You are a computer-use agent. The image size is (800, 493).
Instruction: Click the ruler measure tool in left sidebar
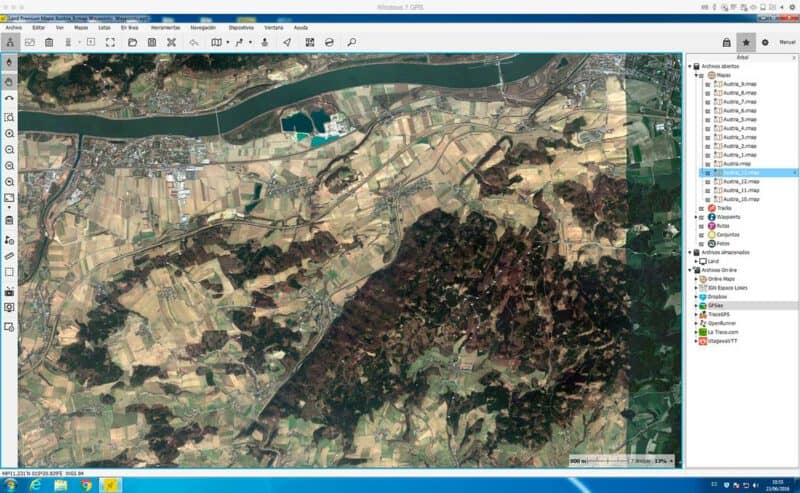click(9, 256)
